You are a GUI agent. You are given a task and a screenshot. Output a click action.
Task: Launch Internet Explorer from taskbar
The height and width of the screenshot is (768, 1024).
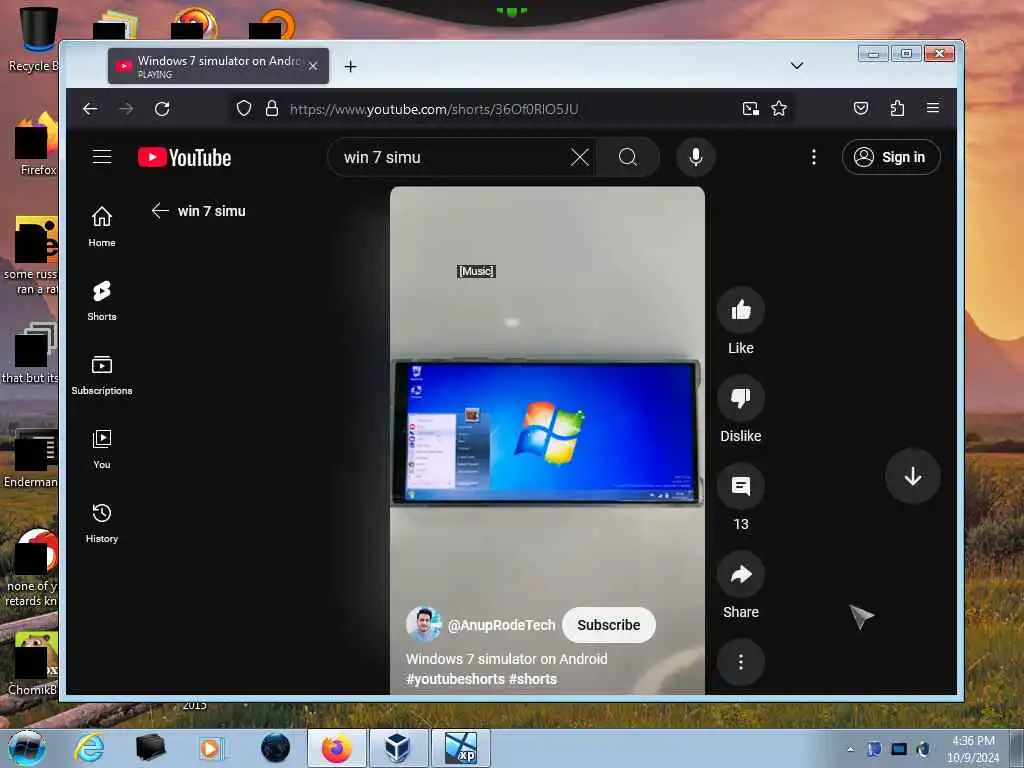pos(89,748)
